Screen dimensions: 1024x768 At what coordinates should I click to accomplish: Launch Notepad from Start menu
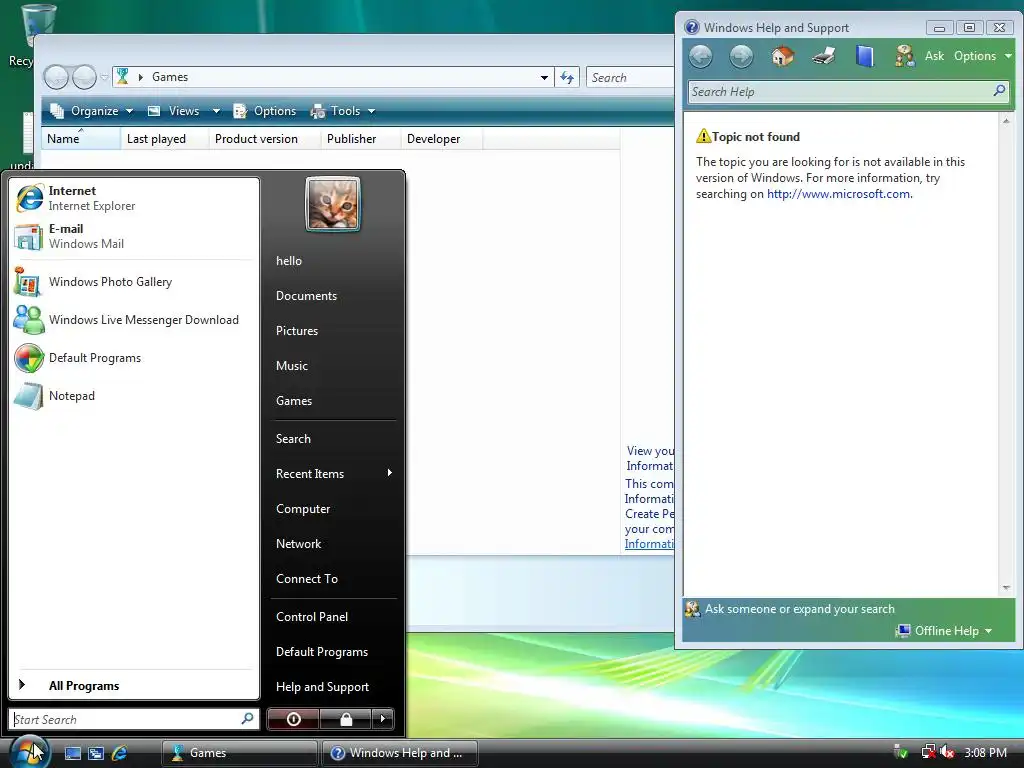(x=134, y=396)
